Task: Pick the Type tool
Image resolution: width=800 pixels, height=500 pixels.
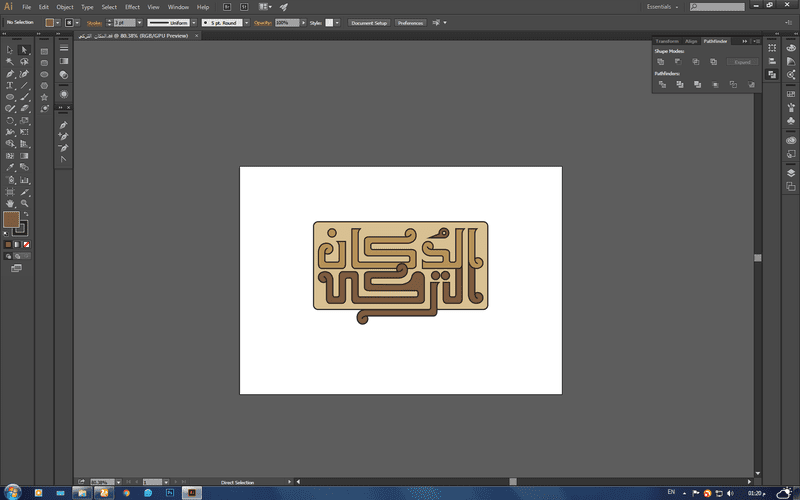Action: (x=10, y=85)
